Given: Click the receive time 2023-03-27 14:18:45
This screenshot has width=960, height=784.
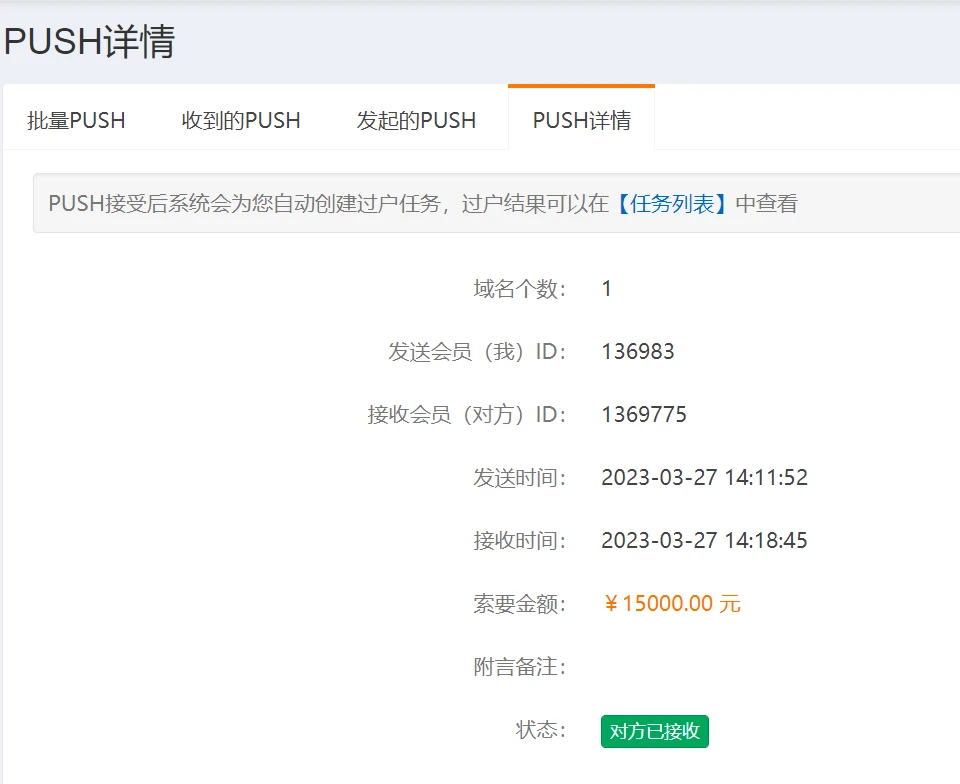Looking at the screenshot, I should click(704, 541).
